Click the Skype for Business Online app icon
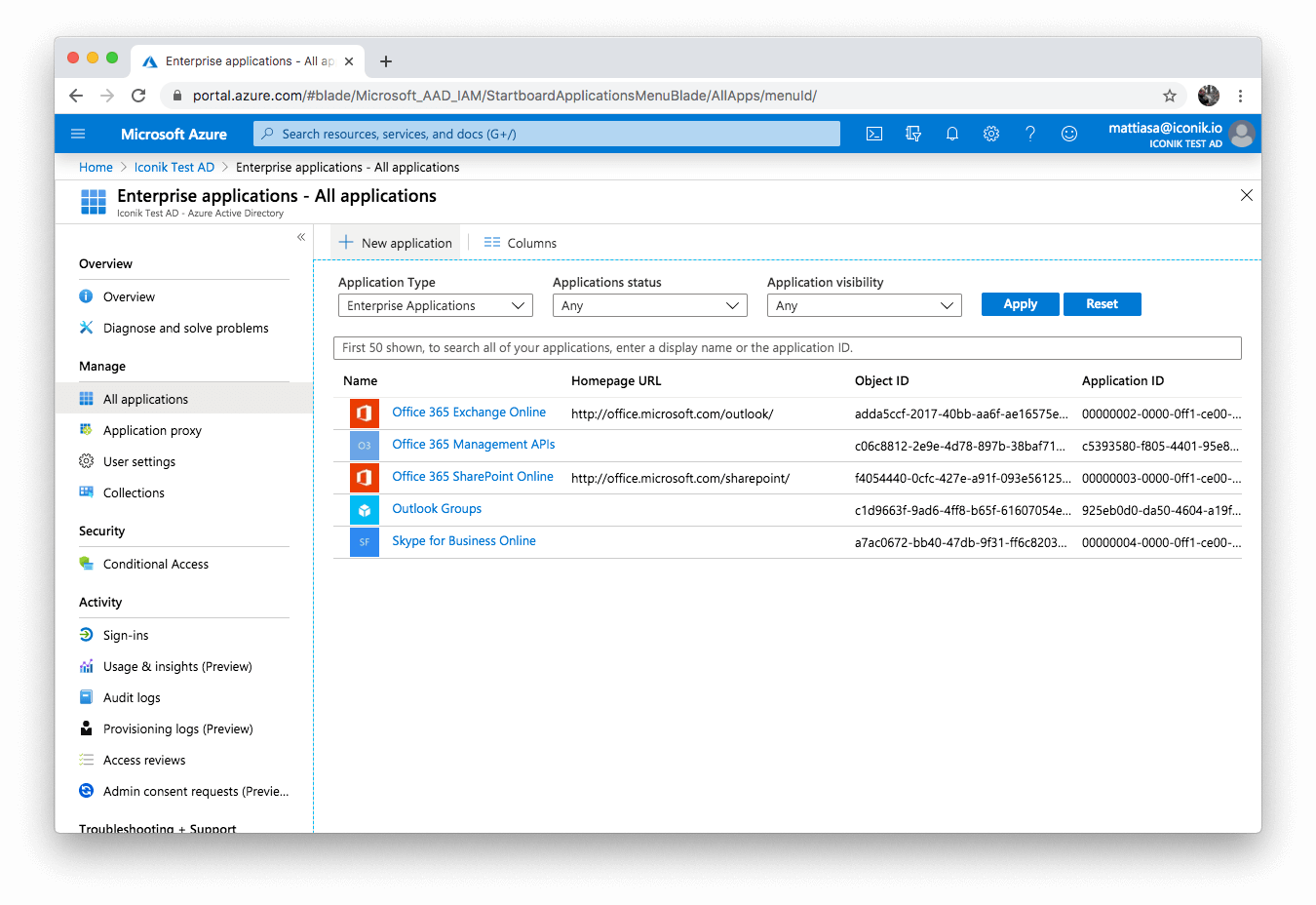1316x905 pixels. [x=364, y=541]
